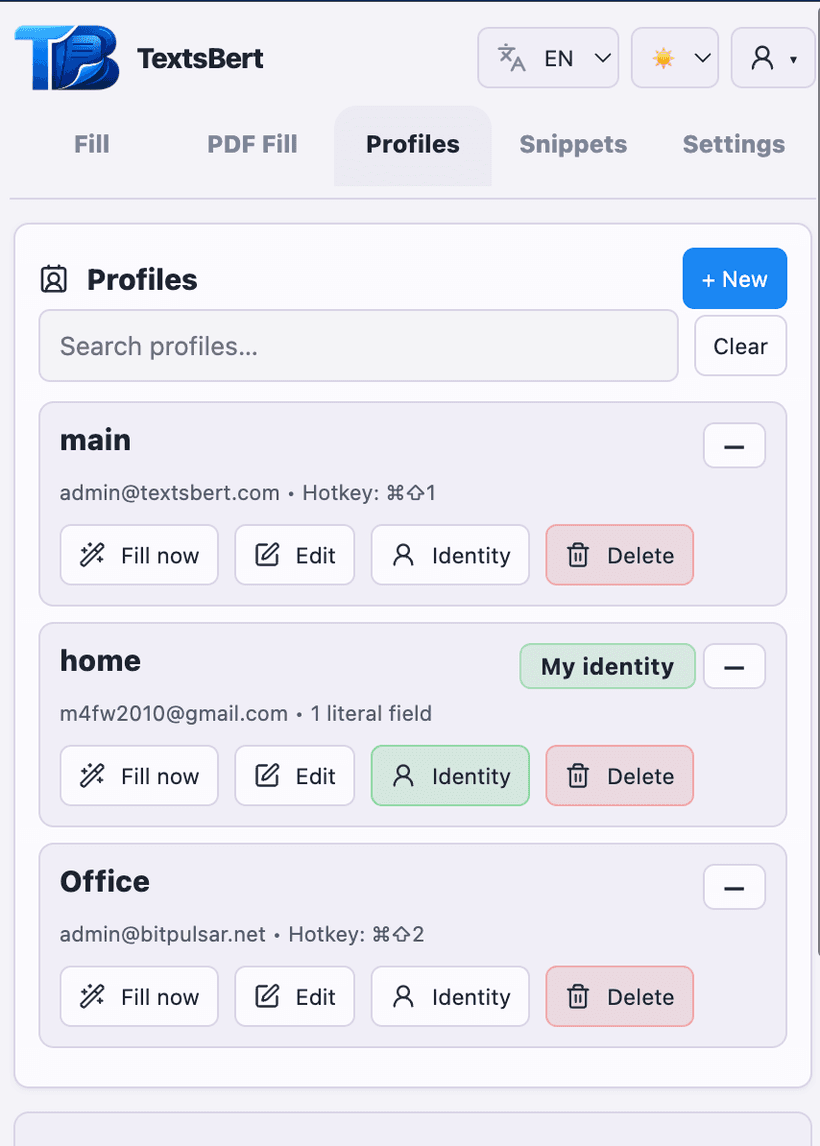Click the Profiles badge icon in the panel header
Viewport: 820px width, 1146px height.
pyautogui.click(x=55, y=280)
